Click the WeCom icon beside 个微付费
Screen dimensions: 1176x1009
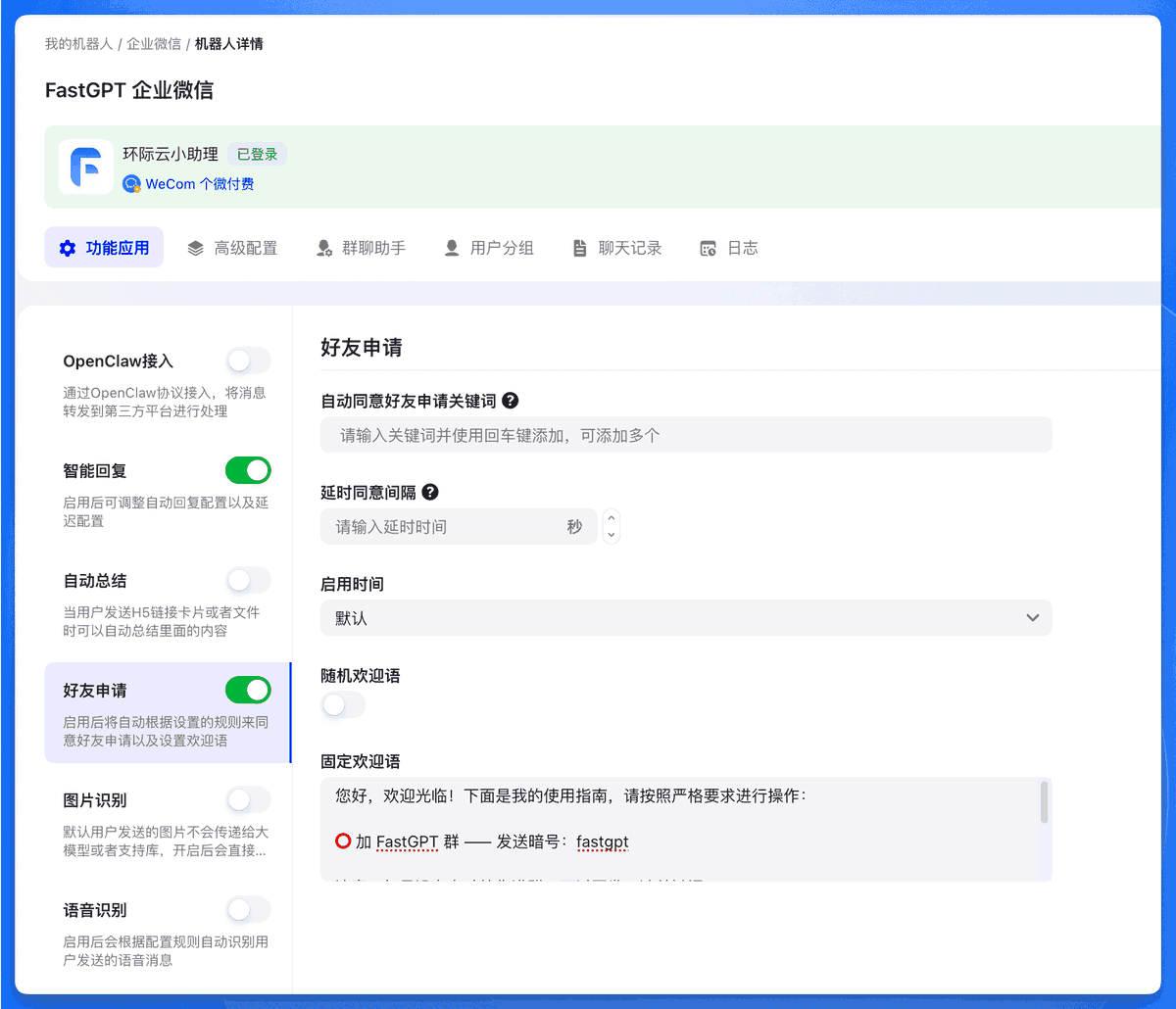pyautogui.click(x=131, y=183)
